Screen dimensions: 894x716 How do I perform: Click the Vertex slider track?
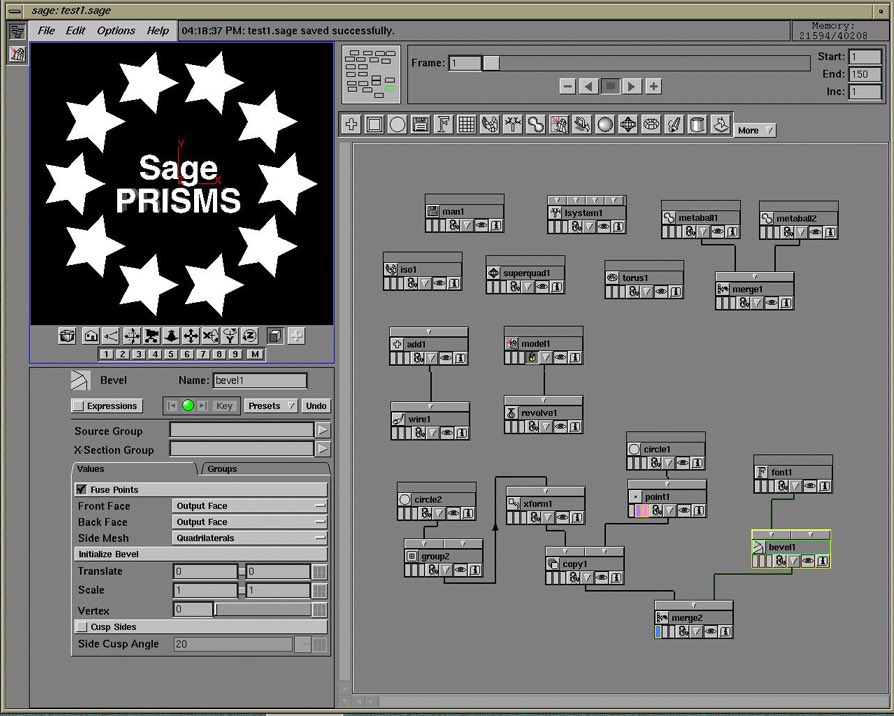click(x=263, y=610)
